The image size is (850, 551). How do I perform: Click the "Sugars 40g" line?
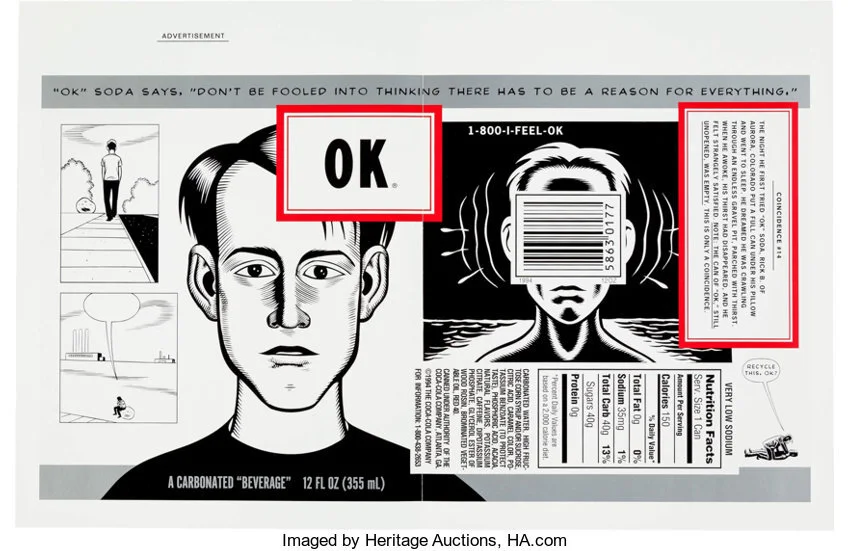[x=589, y=405]
